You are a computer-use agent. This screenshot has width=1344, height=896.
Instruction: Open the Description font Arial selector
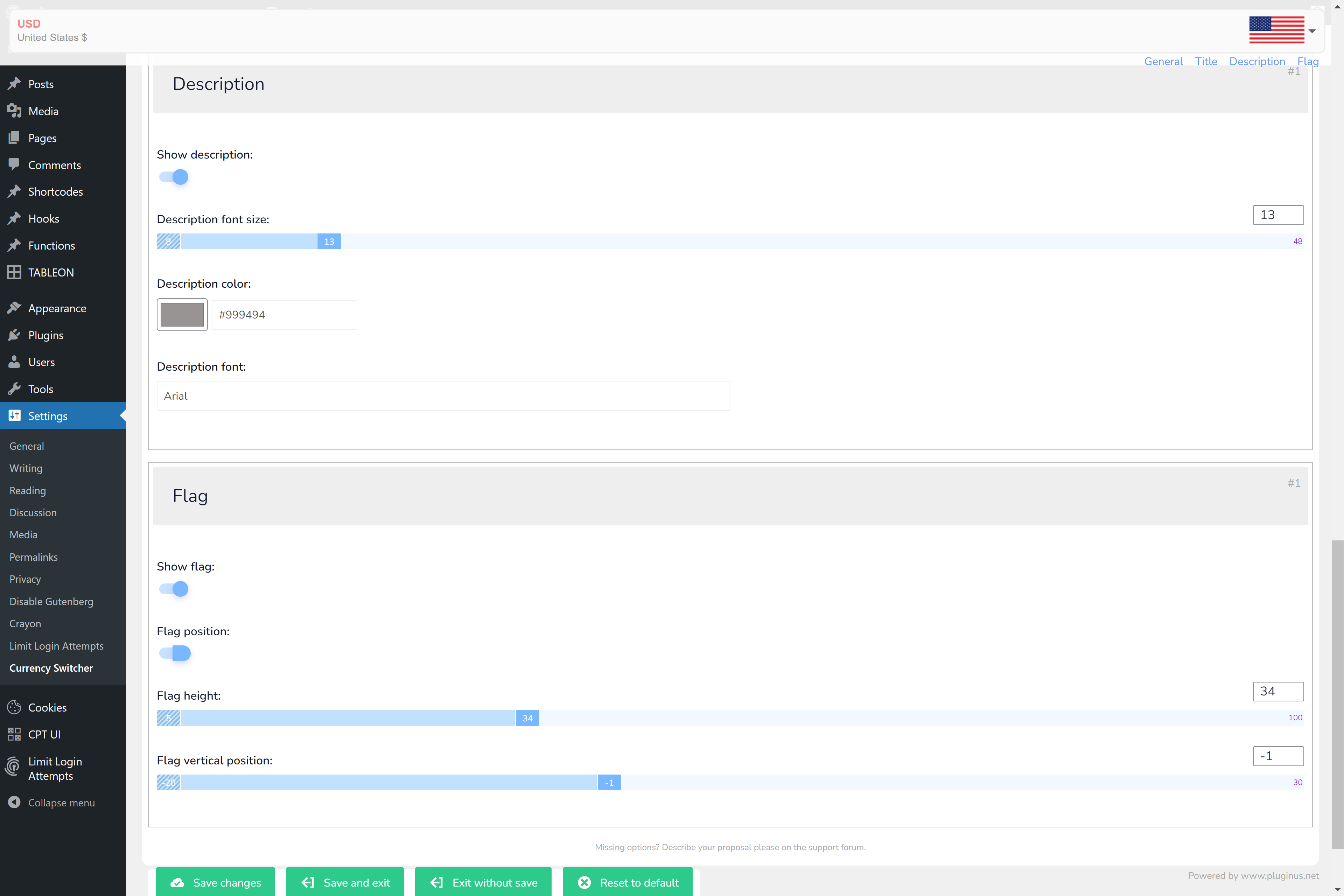pos(443,396)
